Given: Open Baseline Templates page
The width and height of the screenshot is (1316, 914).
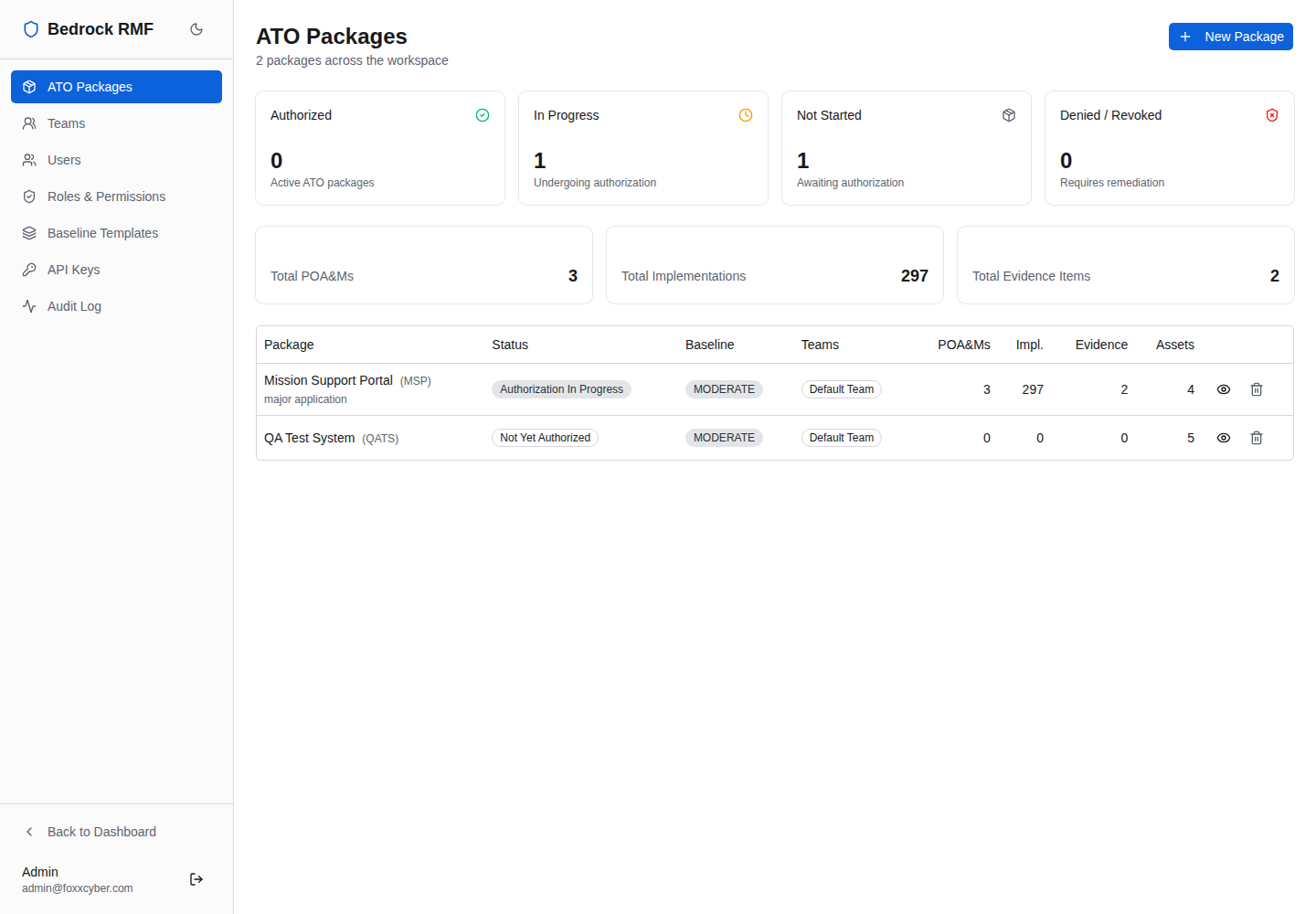Looking at the screenshot, I should tap(116, 233).
